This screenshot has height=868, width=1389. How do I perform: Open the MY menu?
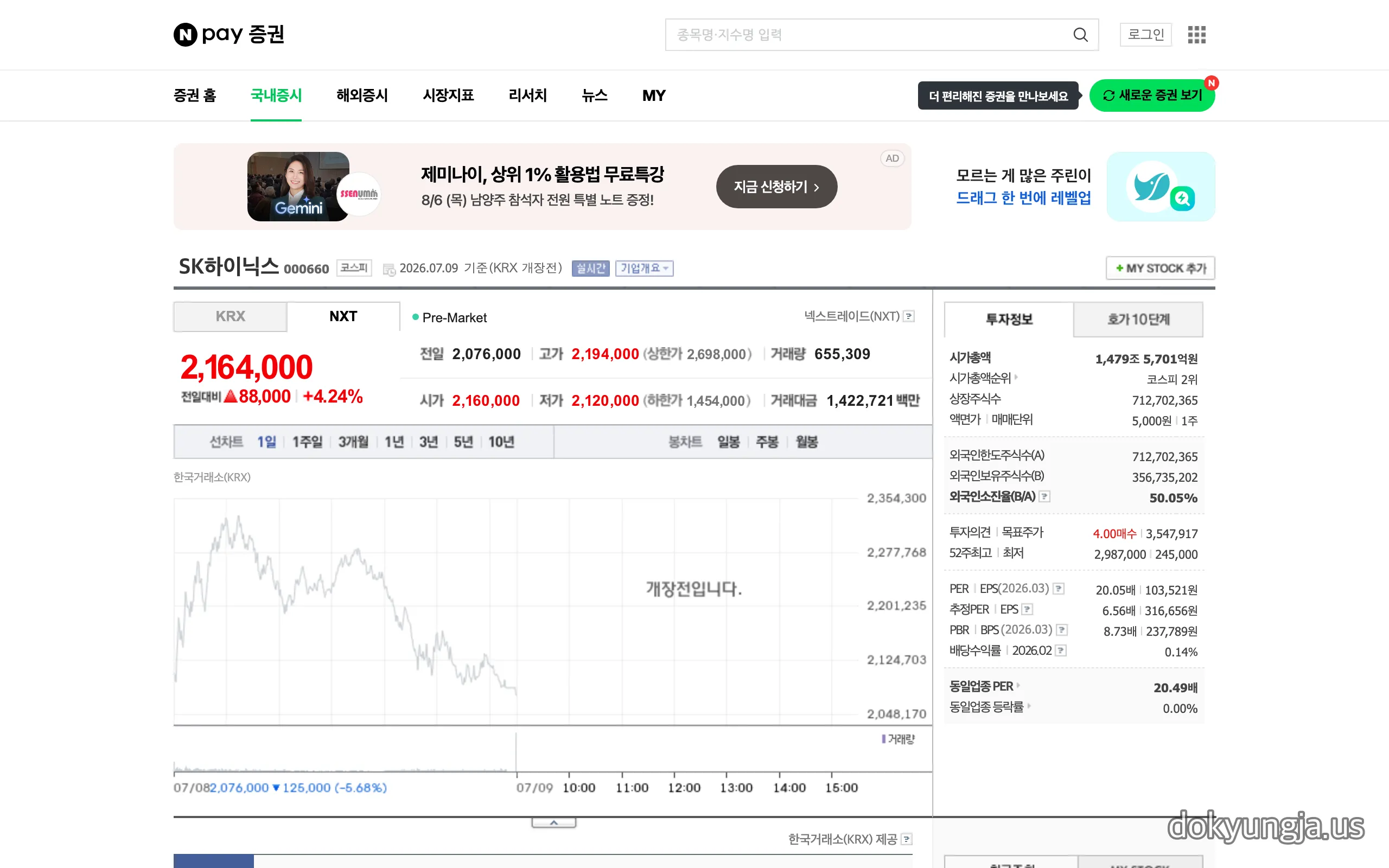(654, 95)
